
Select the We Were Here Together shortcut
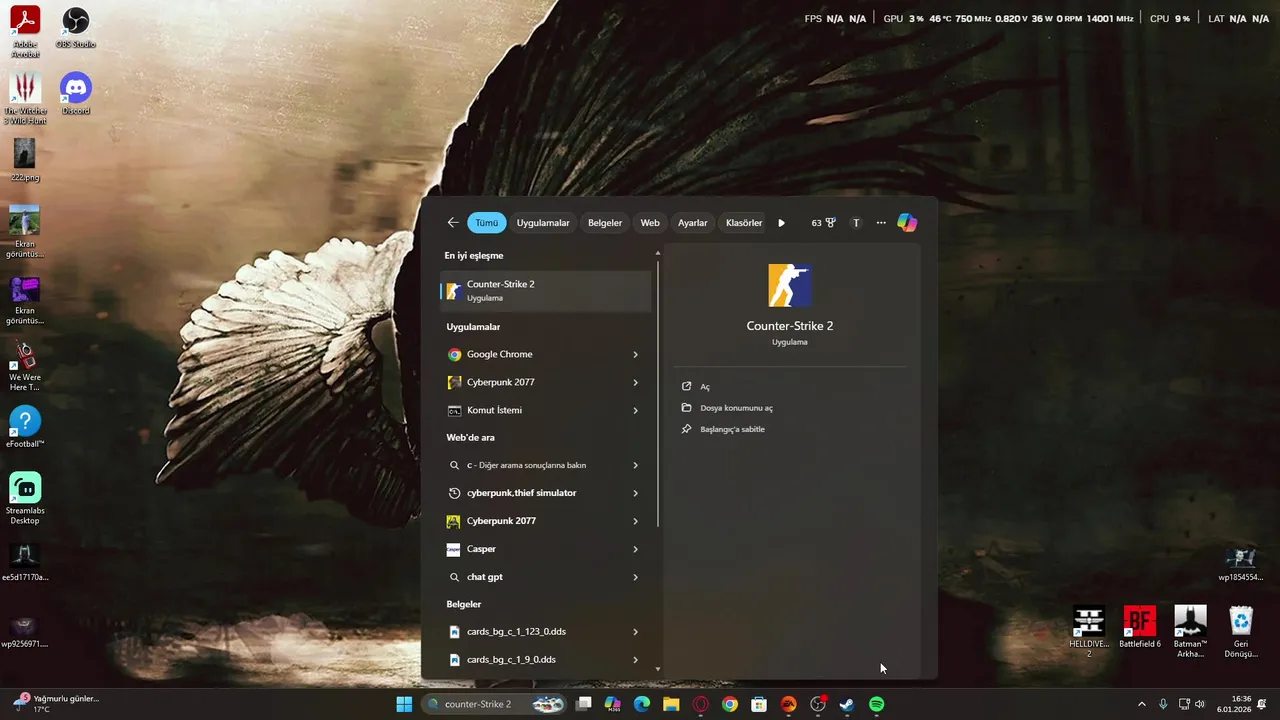click(25, 366)
